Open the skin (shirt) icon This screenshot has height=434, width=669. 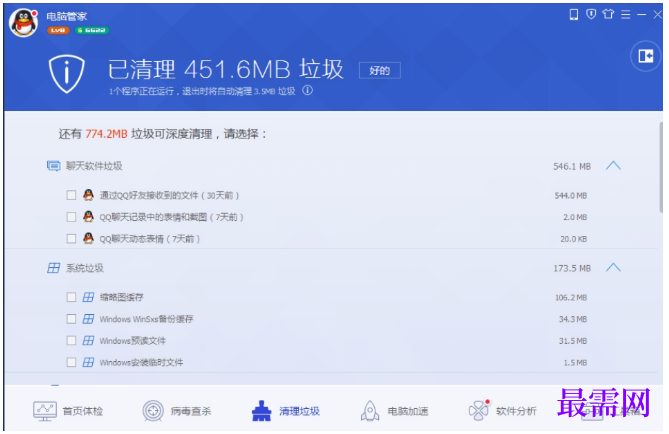click(x=608, y=15)
